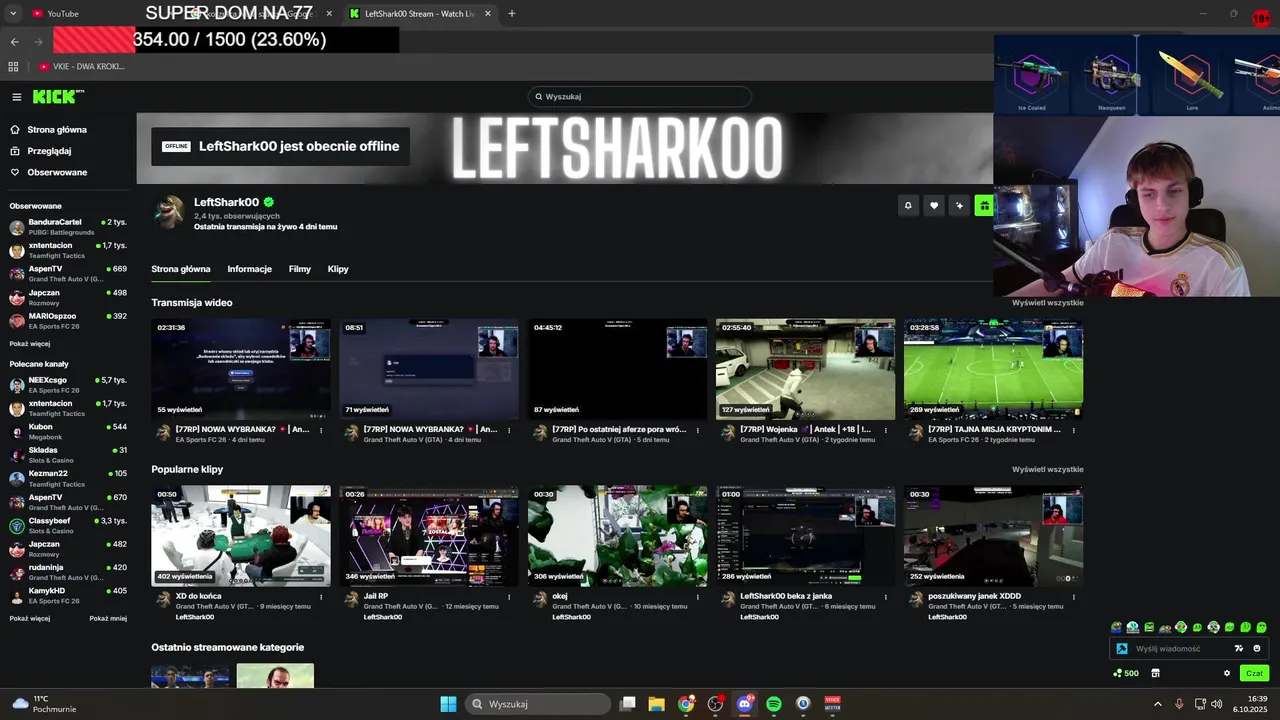Open the LeftShark00 channel avatar
The image size is (1280, 720).
(169, 212)
